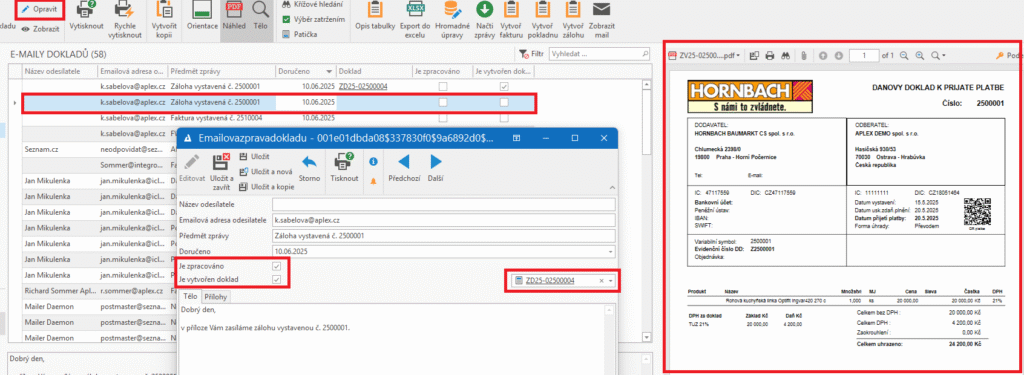Toggle Výběr zatržením checkbox in ribbon
Screen dimensions: 1024x375
tap(286, 19)
